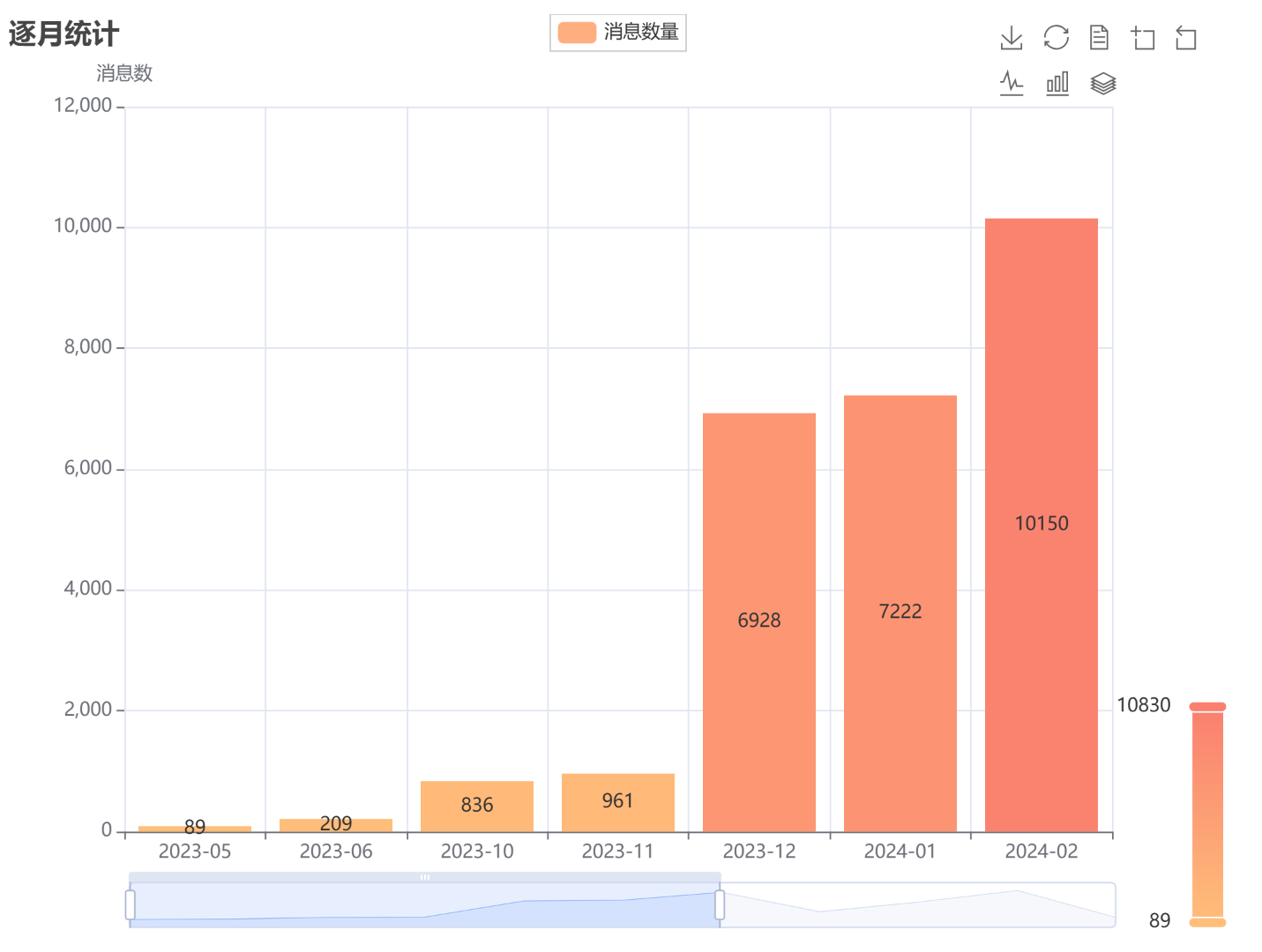Click the left handle of the zoom slider
This screenshot has height=952, width=1262.
(131, 904)
